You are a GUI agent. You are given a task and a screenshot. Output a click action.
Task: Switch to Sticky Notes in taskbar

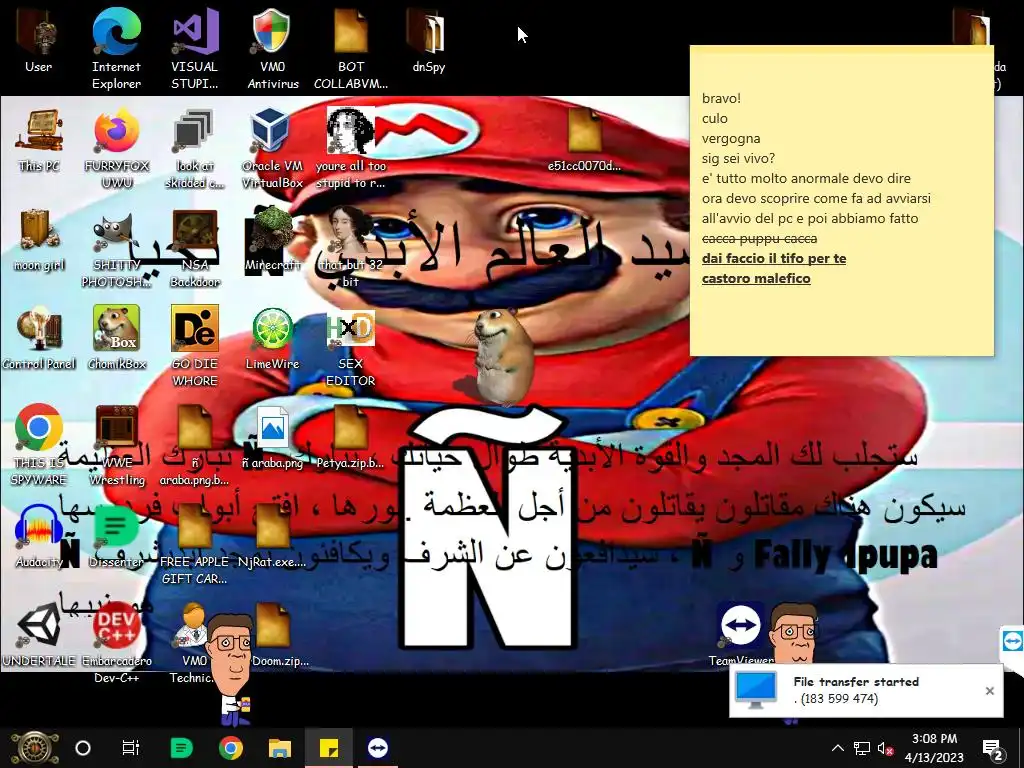tap(328, 748)
